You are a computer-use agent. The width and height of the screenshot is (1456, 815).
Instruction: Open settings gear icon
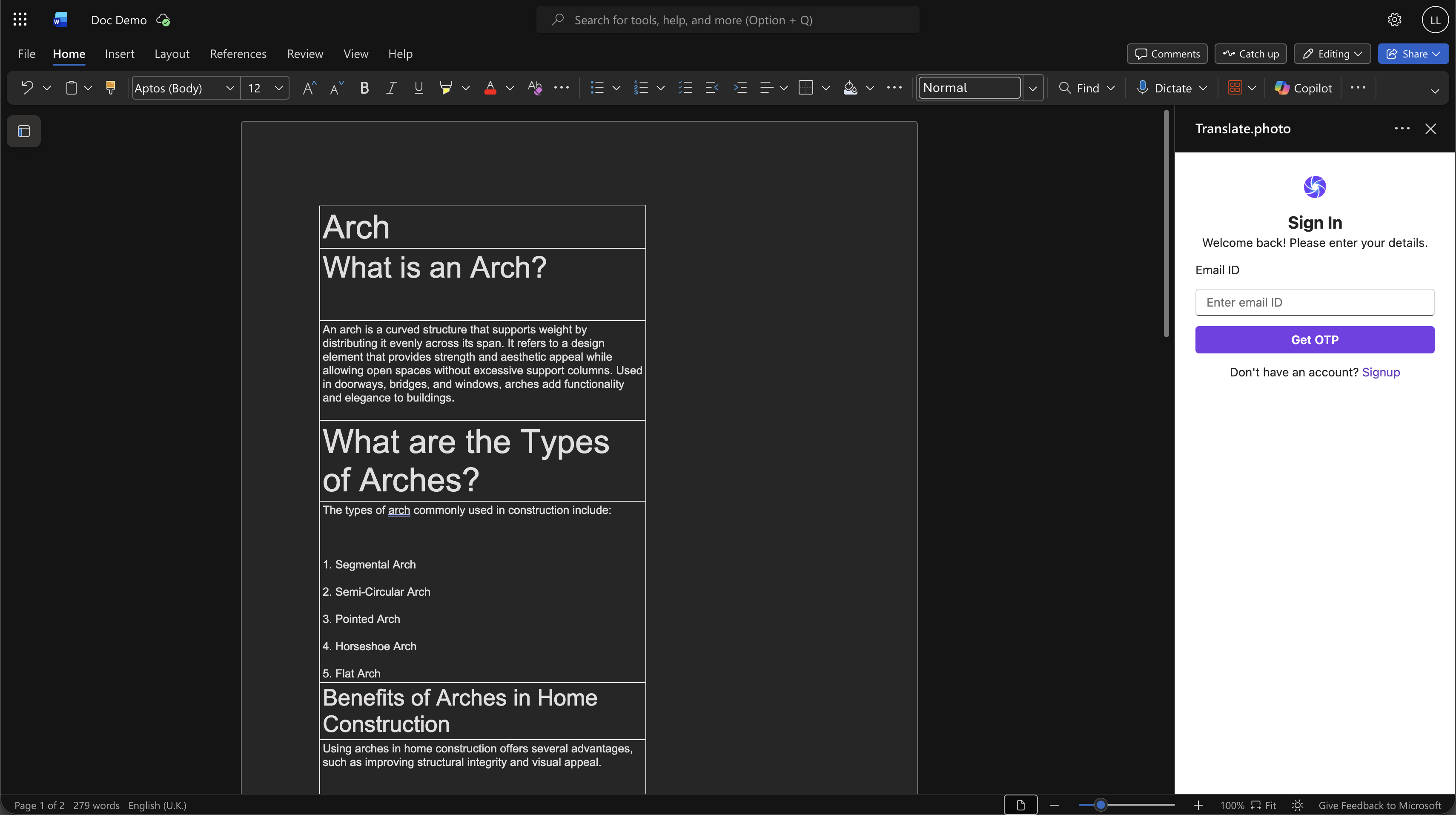[x=1394, y=20]
